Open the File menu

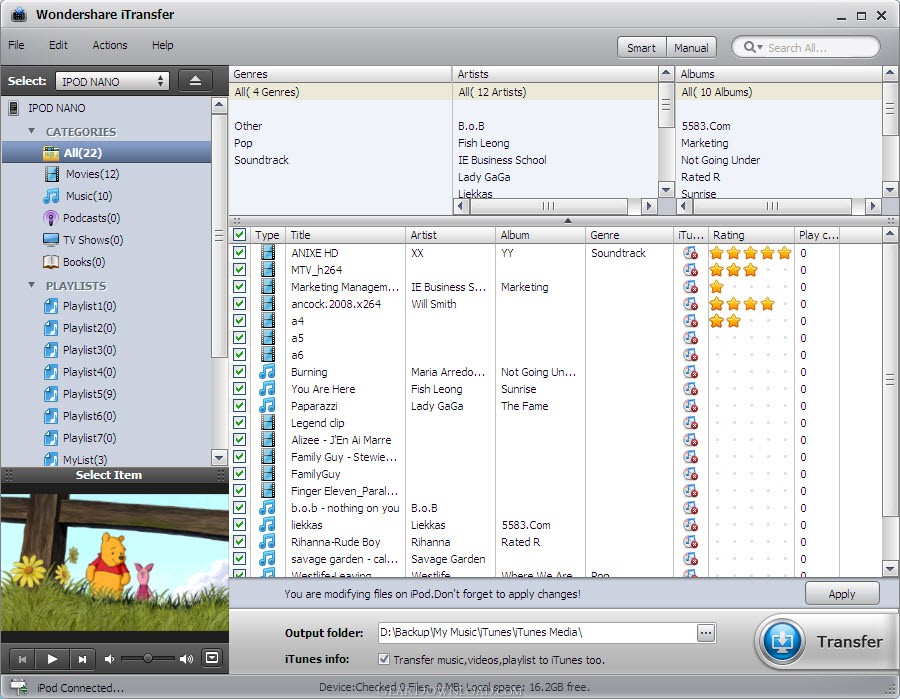pyautogui.click(x=16, y=45)
